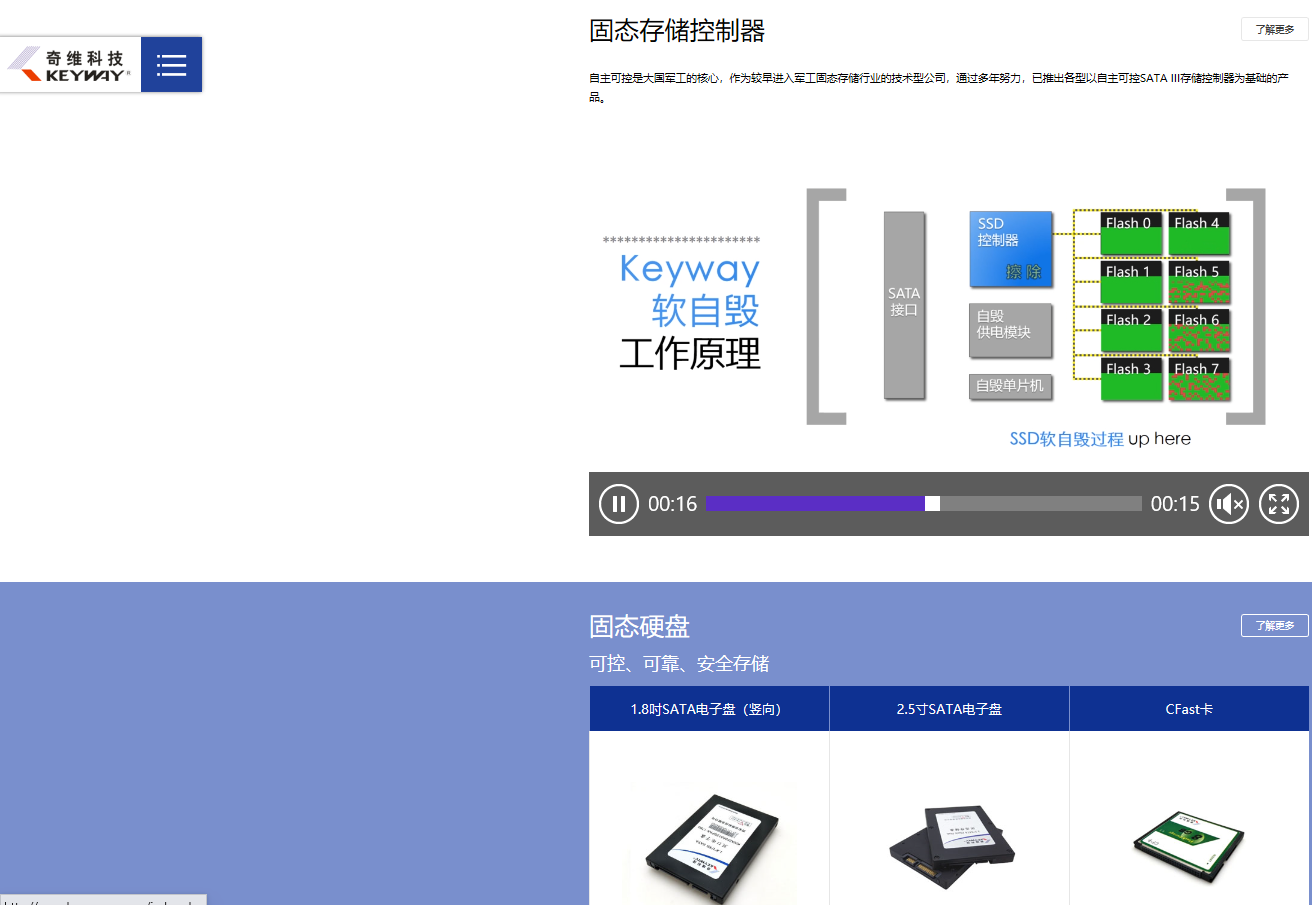Click the 可控、可靠、安全存储 subtitle

tap(679, 664)
